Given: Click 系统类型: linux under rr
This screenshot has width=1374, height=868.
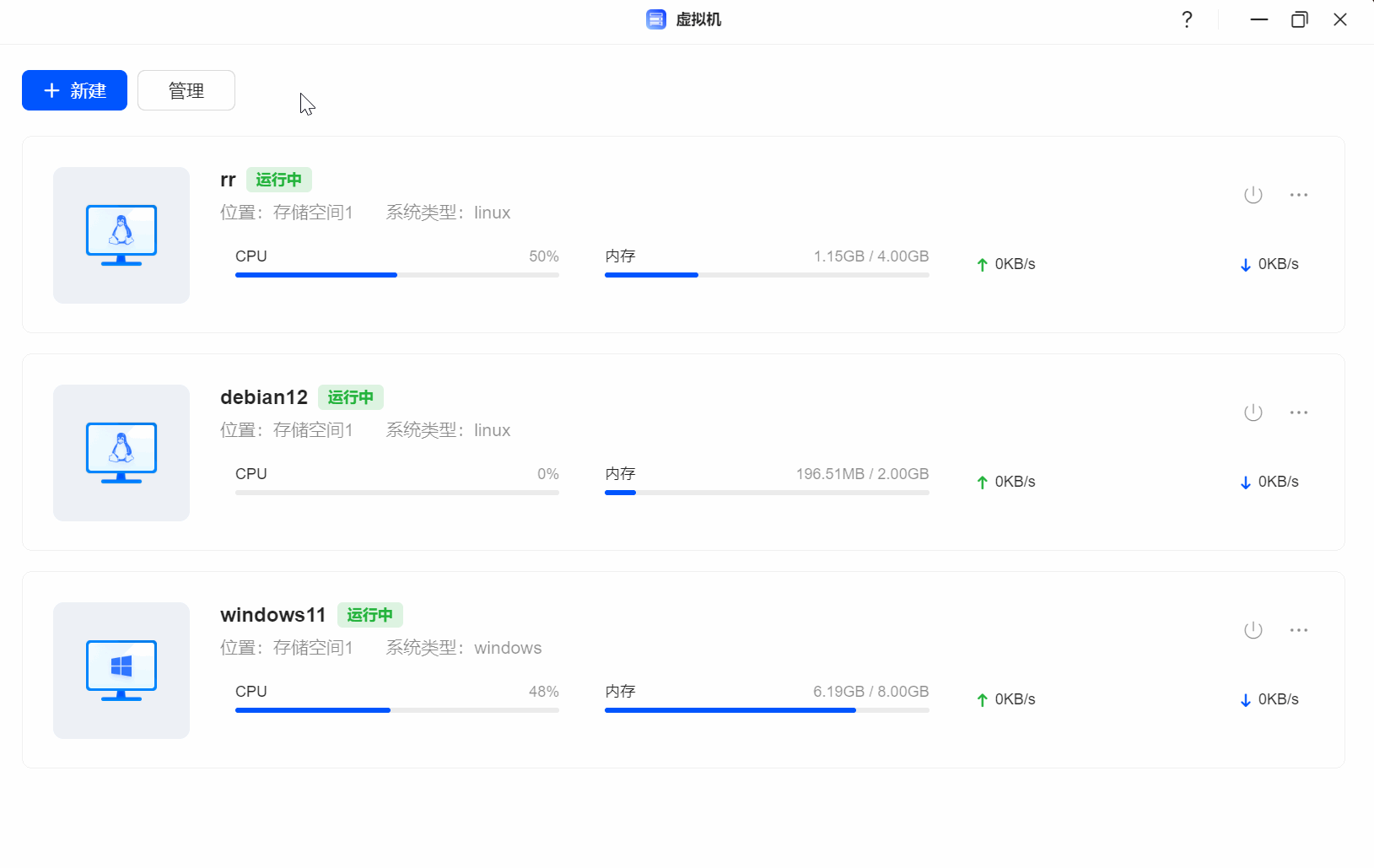Looking at the screenshot, I should coord(448,213).
